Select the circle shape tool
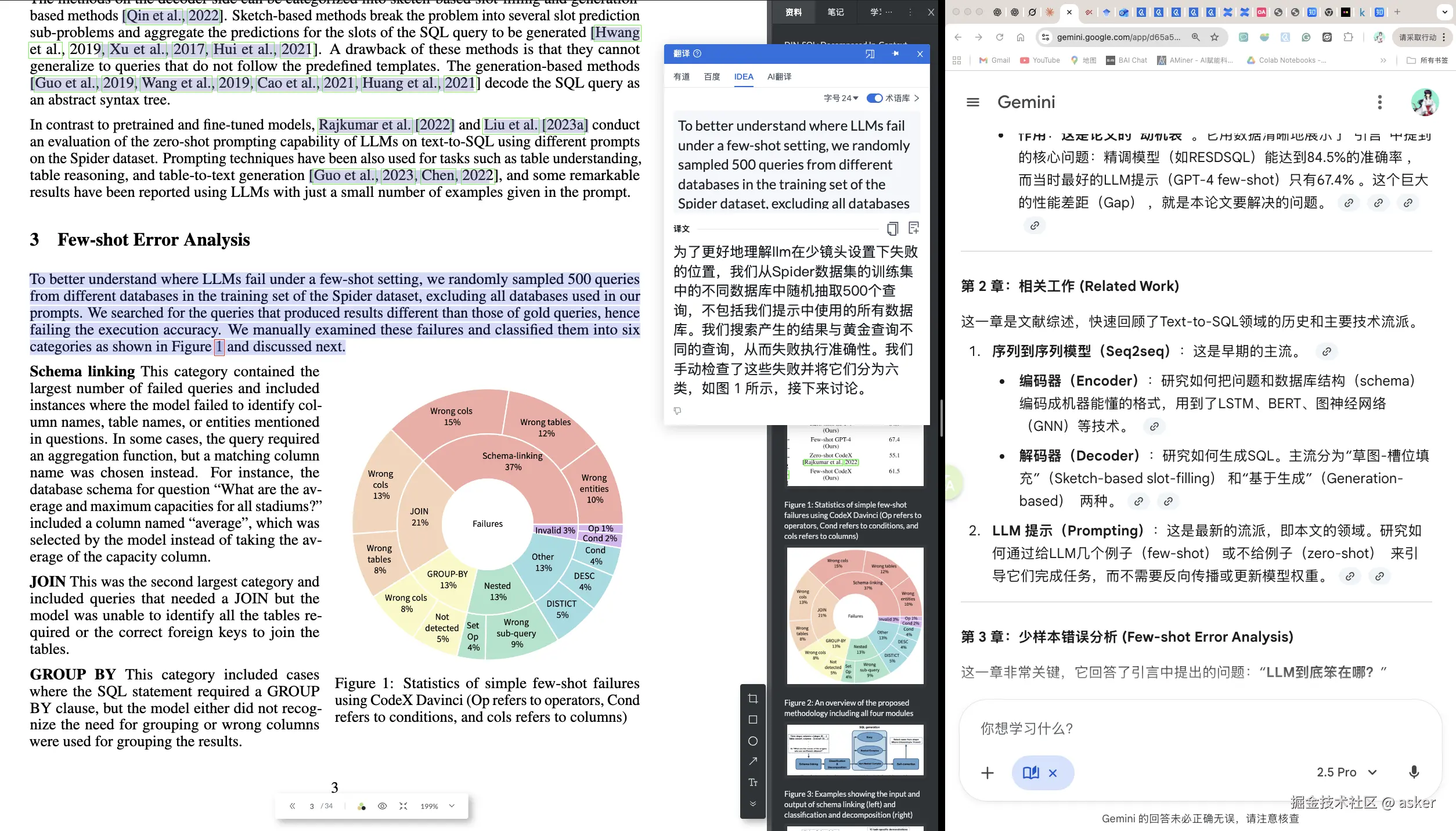The image size is (1456, 831). (x=753, y=741)
